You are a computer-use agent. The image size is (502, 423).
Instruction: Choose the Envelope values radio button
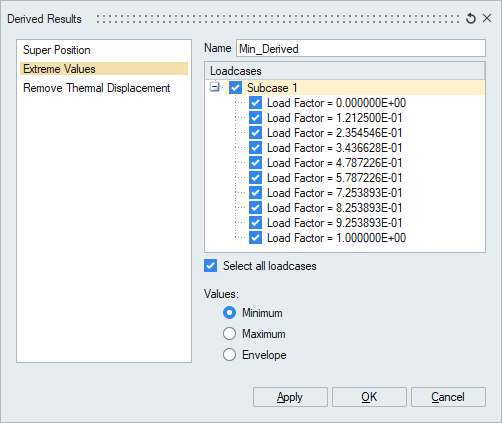tap(229, 355)
